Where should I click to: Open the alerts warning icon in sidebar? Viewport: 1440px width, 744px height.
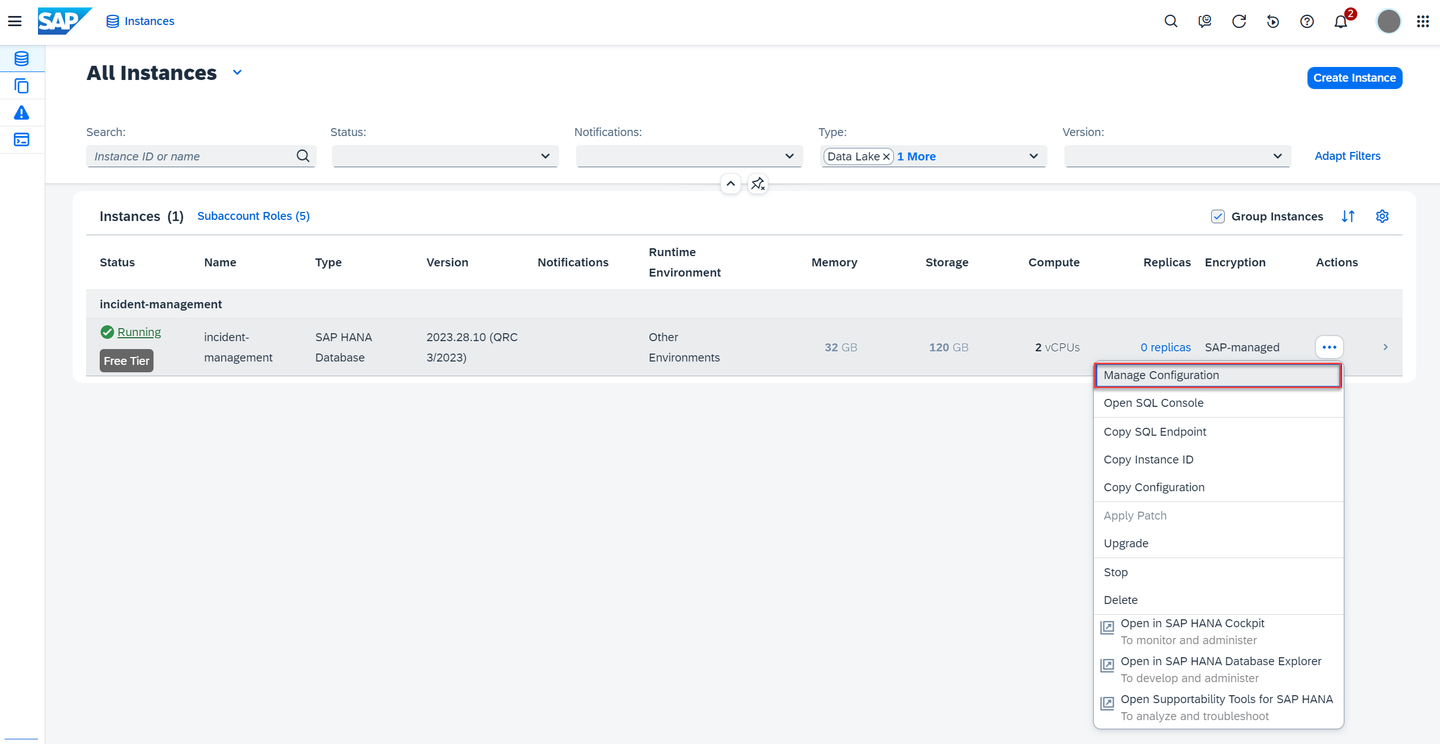21,113
